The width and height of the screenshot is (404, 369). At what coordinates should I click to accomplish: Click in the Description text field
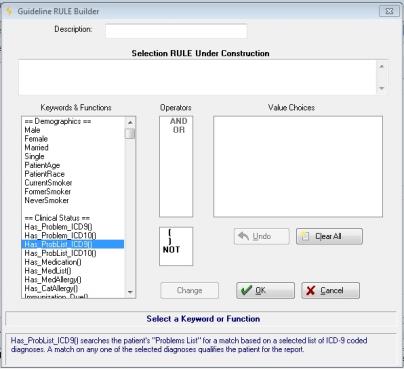(176, 31)
